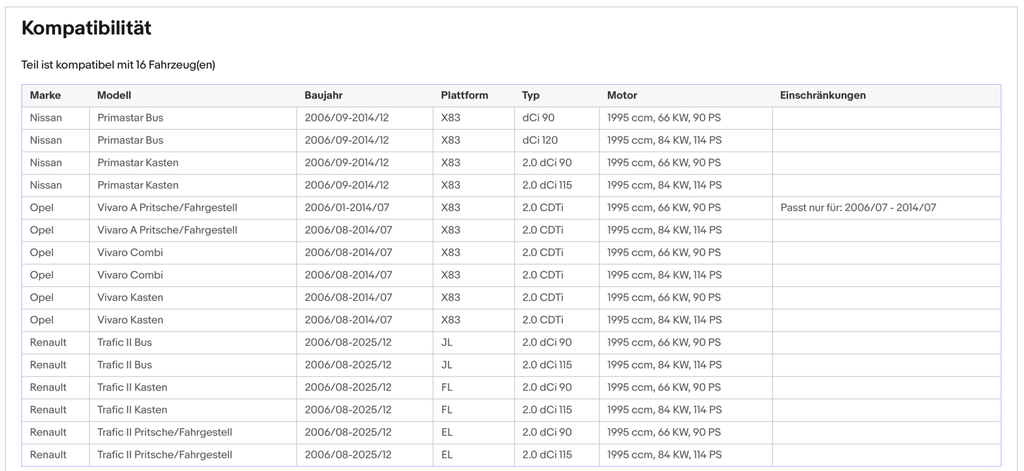This screenshot has height=471, width=1024.
Task: Click 'Renault' in the Trafic II Bus dCi 90 row
Action: coord(48,342)
